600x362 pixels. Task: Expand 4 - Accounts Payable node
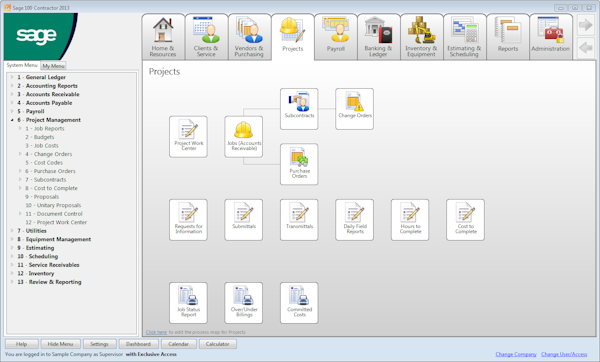(12, 103)
